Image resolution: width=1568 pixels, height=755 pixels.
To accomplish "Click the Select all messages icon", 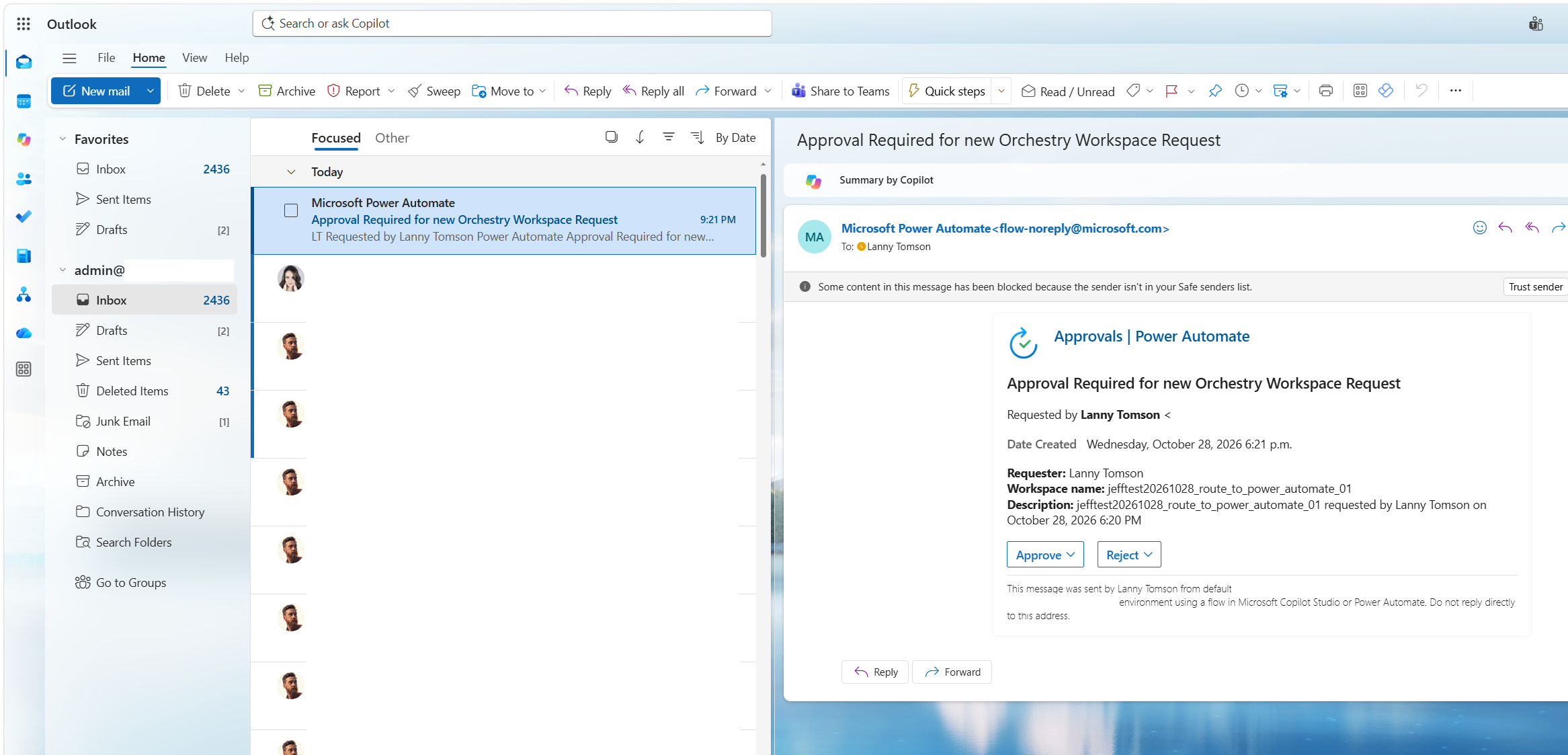I will [x=611, y=137].
